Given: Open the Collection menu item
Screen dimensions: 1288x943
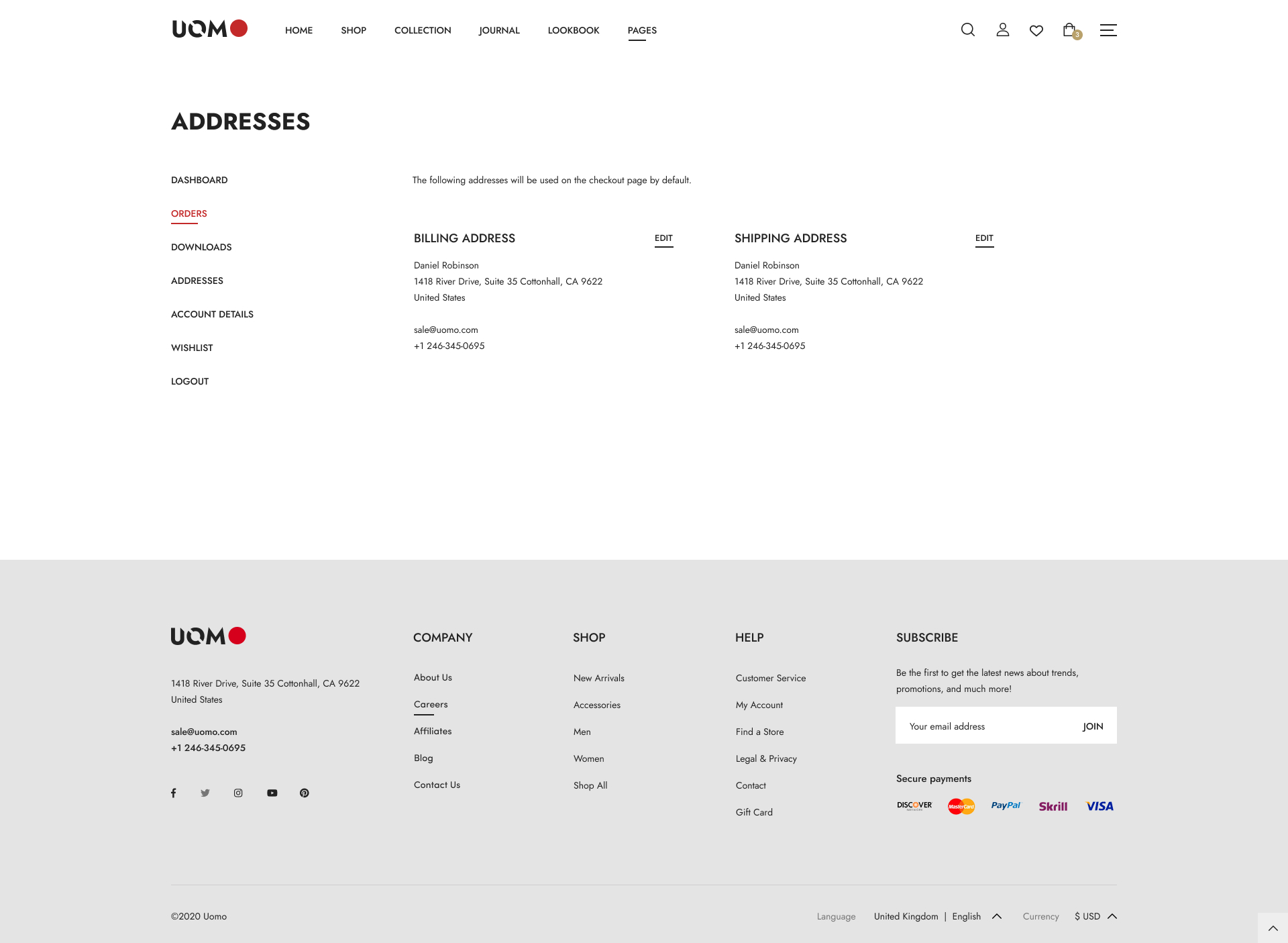Looking at the screenshot, I should pos(423,30).
